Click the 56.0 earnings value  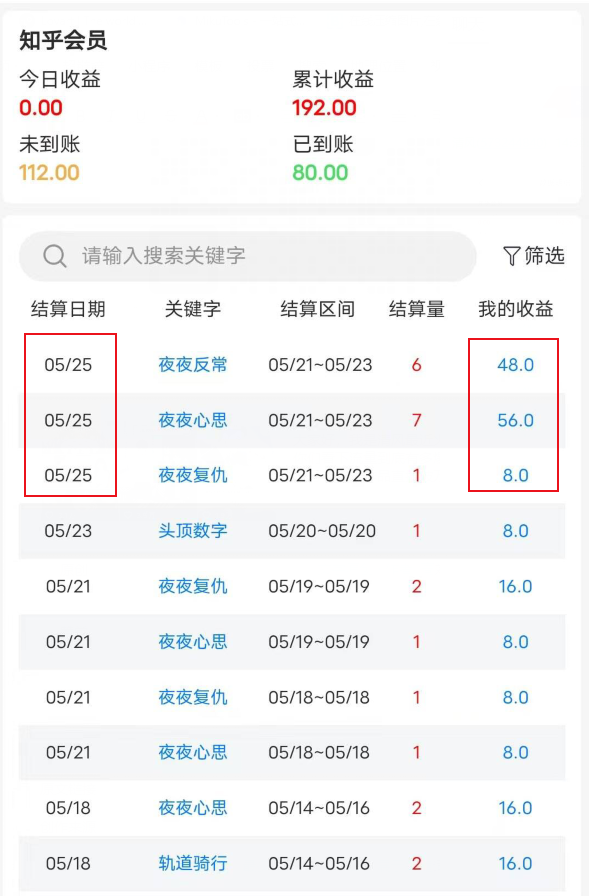pyautogui.click(x=515, y=420)
